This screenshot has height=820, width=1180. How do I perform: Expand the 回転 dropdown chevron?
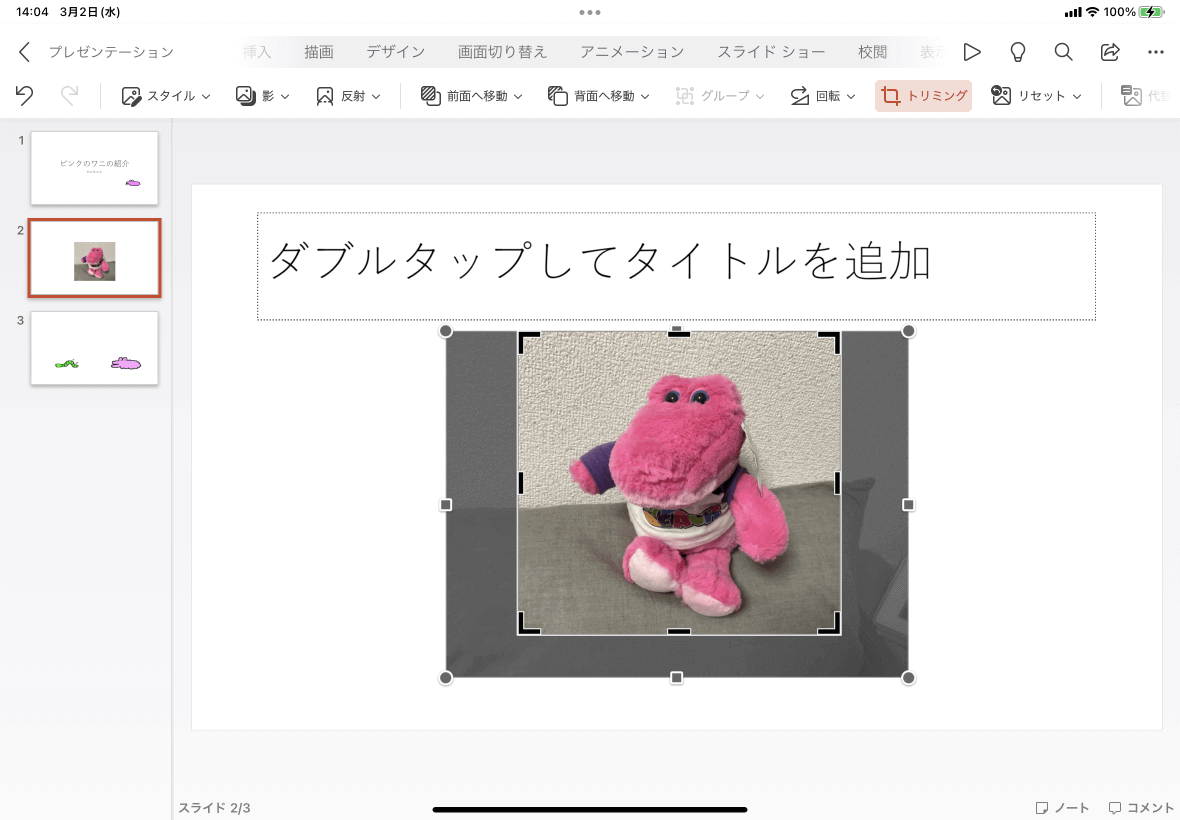coord(851,97)
